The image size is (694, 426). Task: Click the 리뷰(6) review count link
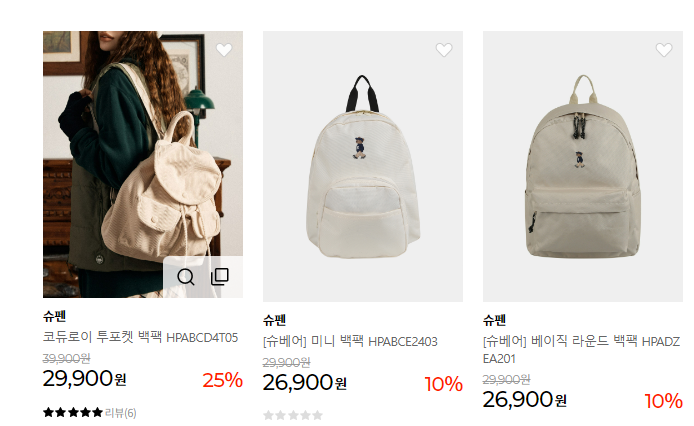tap(121, 413)
